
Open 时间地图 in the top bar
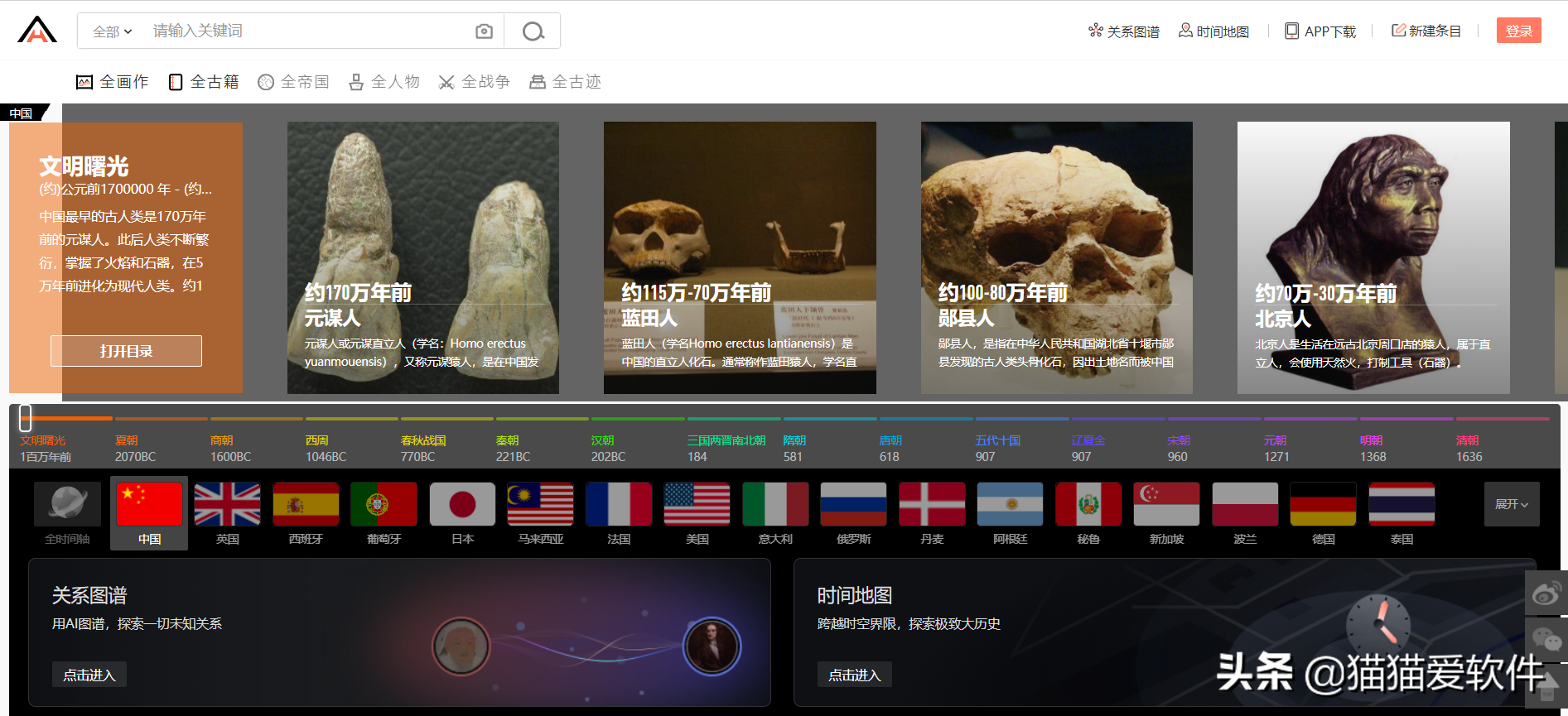click(x=1213, y=31)
